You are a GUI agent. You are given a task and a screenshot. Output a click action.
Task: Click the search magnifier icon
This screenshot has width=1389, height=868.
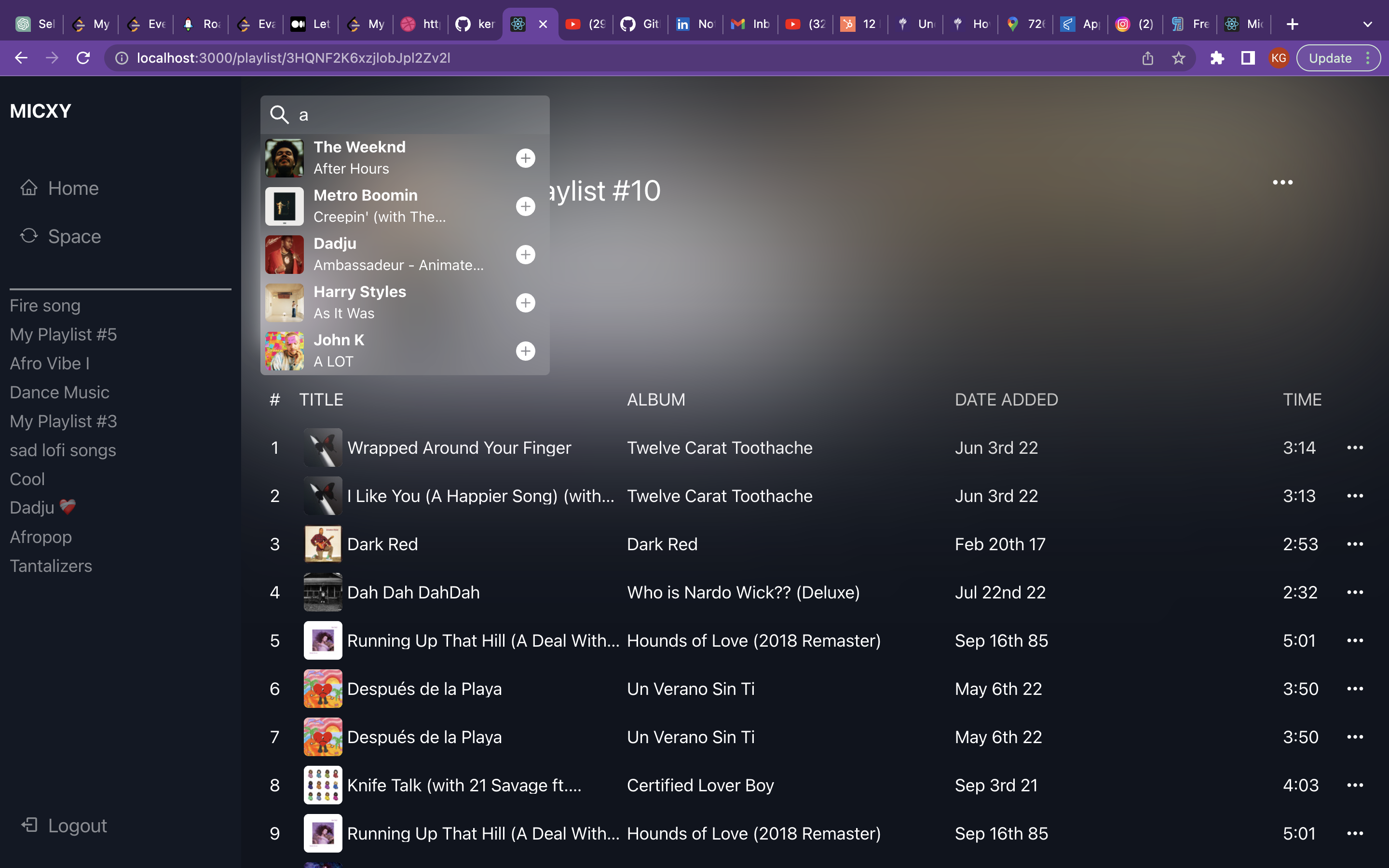tap(280, 115)
